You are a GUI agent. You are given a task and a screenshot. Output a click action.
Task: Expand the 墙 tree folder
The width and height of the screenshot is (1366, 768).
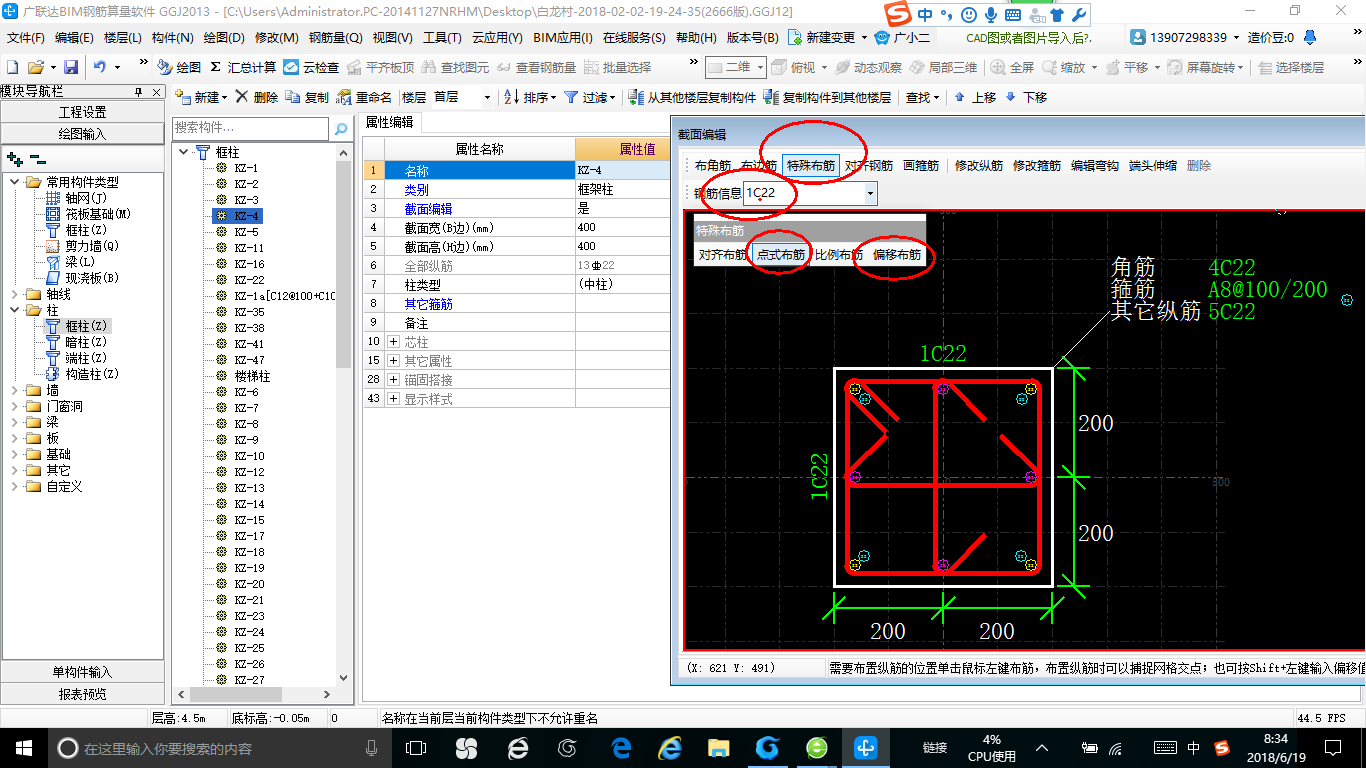coord(15,390)
